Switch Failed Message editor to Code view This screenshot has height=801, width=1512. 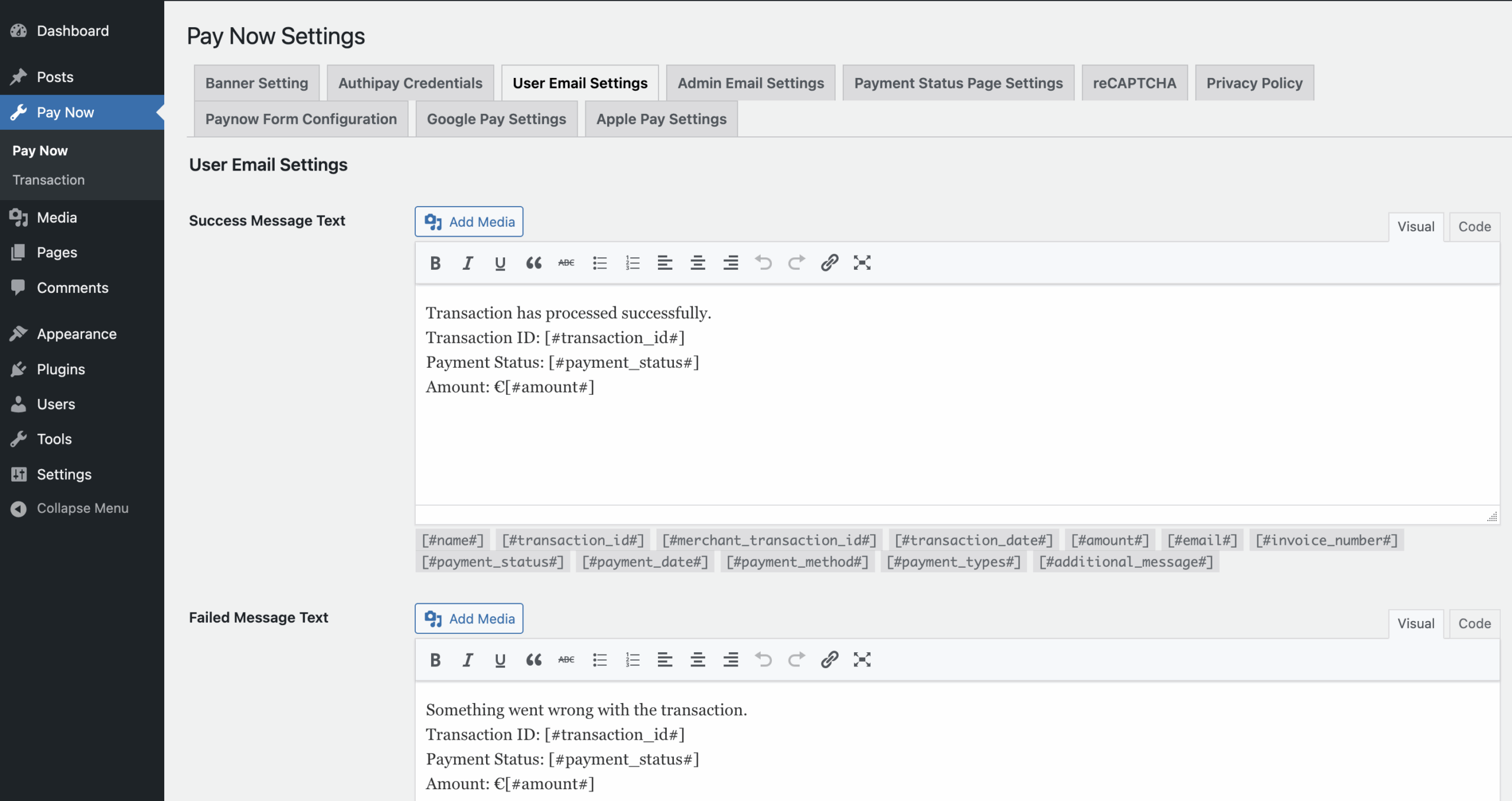(1474, 624)
